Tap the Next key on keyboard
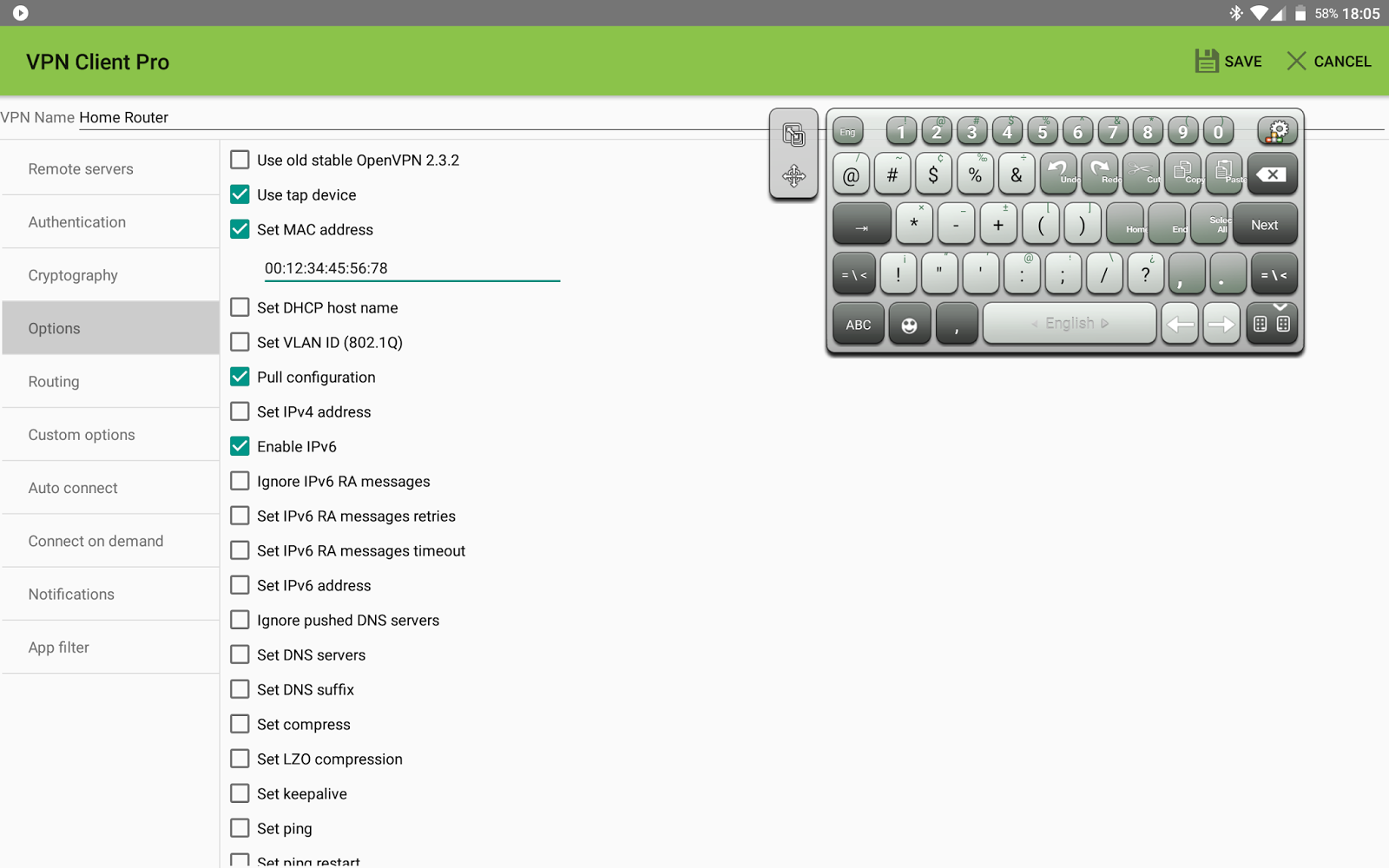This screenshot has width=1389, height=868. click(x=1265, y=225)
